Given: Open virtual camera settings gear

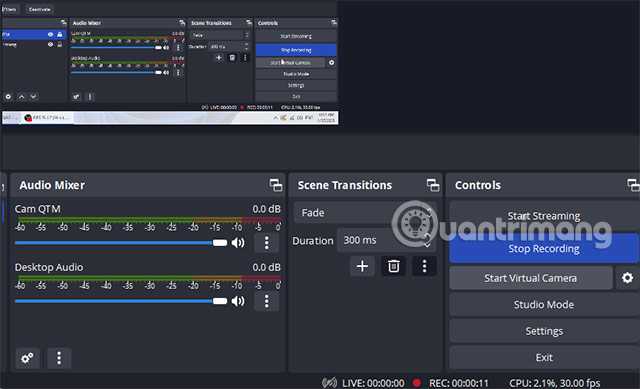Looking at the screenshot, I should [x=627, y=278].
